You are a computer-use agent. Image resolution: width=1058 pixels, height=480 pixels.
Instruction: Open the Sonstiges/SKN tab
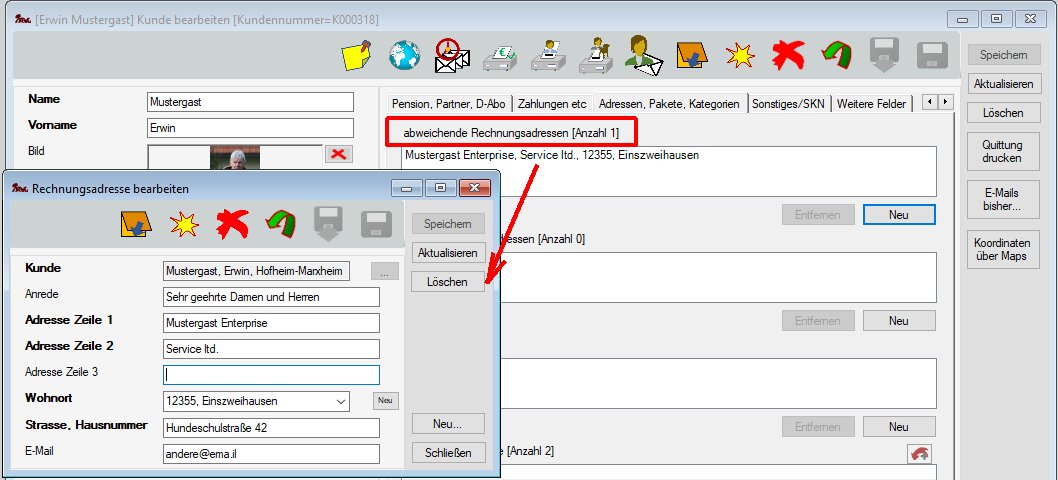click(x=789, y=103)
